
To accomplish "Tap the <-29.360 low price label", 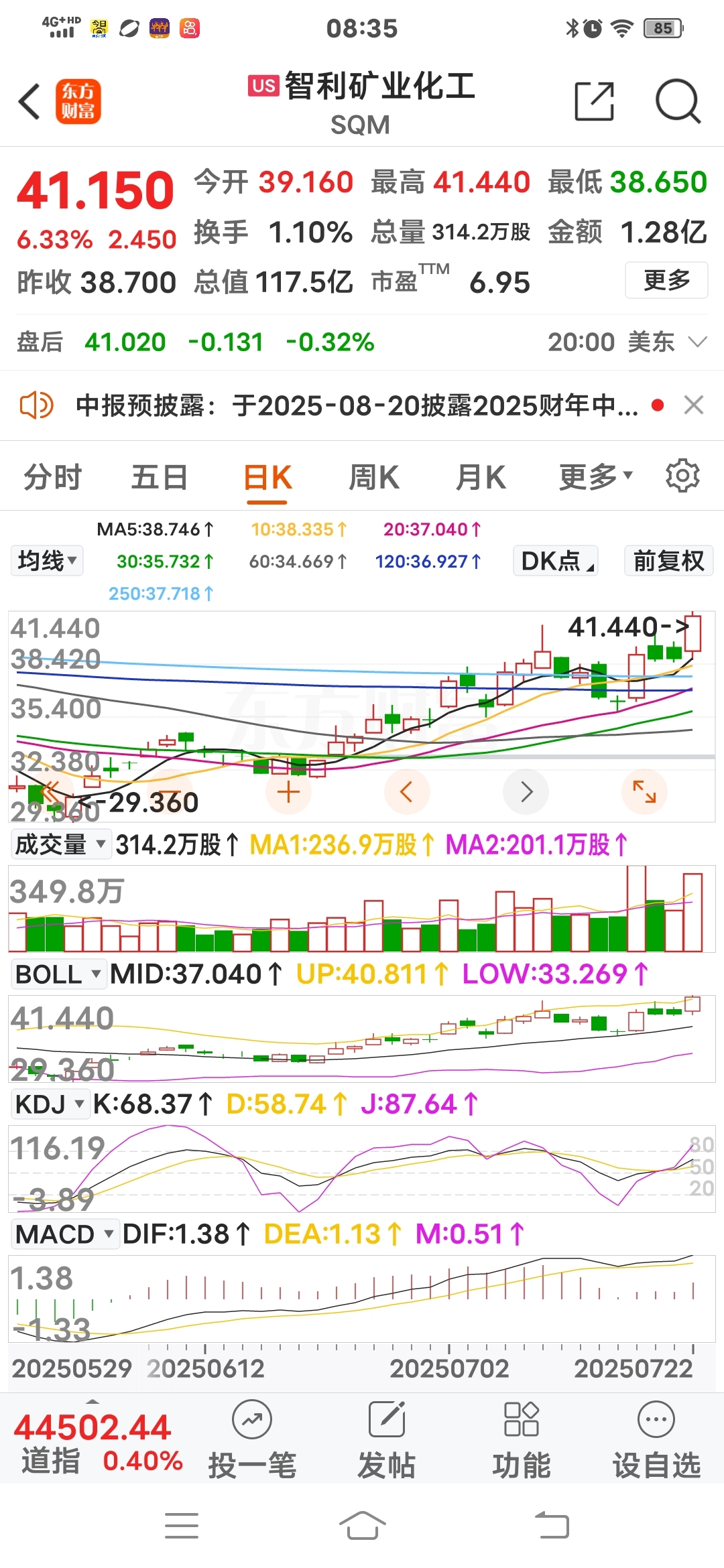I will tap(138, 802).
